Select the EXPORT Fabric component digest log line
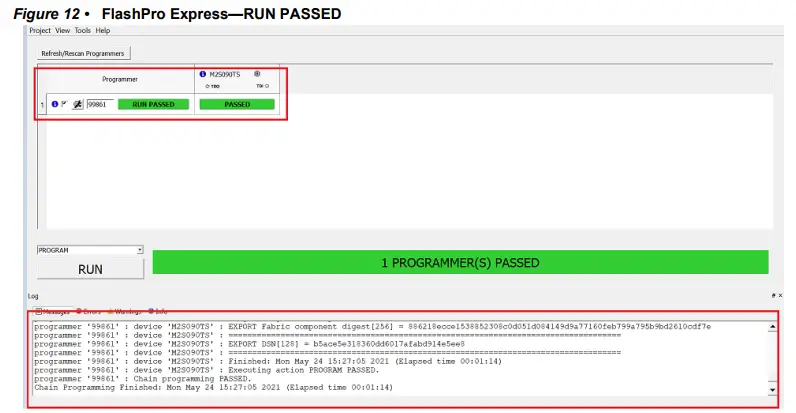This screenshot has height=413, width=796. coord(373,327)
